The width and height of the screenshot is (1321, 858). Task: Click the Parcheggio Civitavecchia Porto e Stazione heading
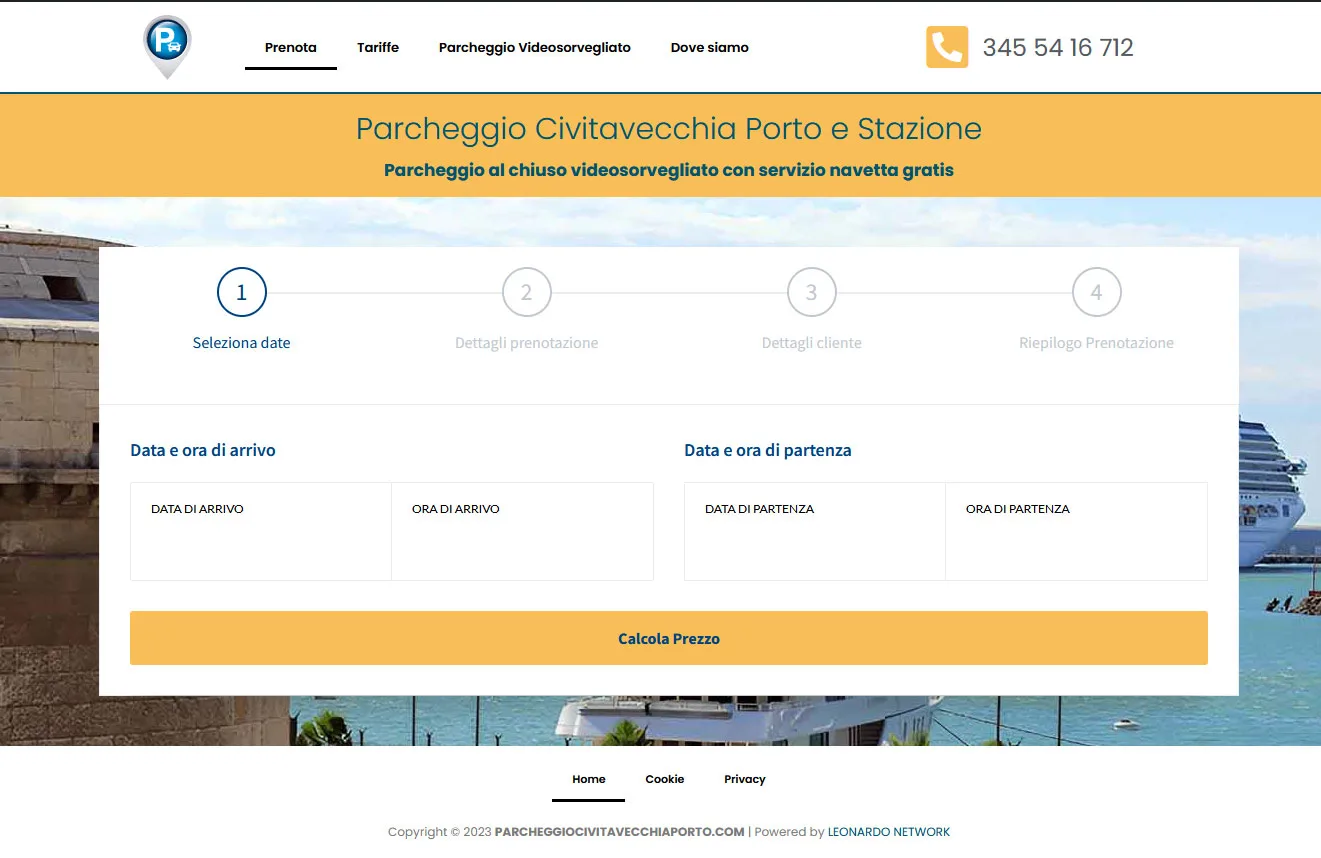point(669,129)
